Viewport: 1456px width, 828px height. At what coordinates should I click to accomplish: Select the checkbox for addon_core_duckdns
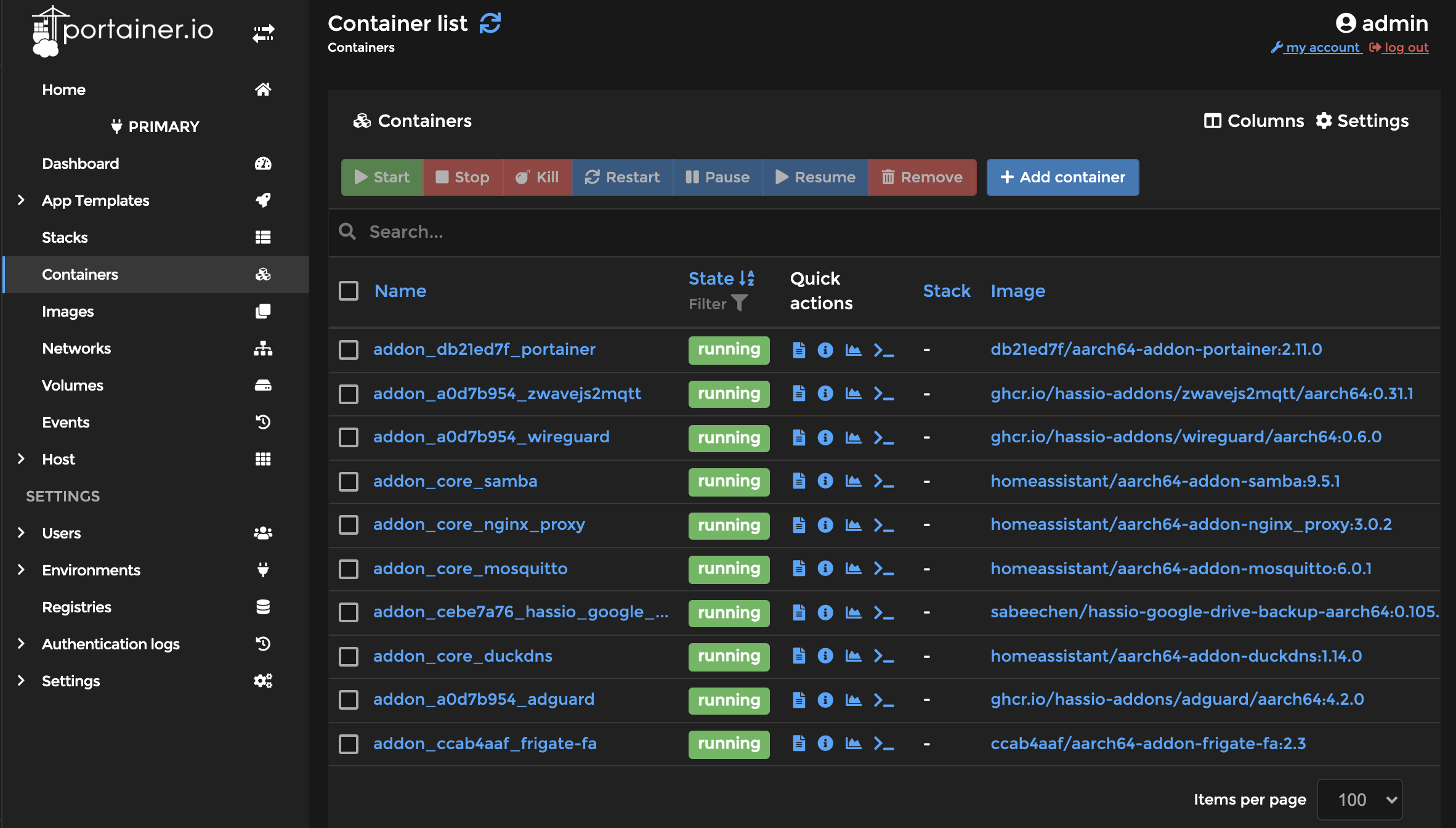point(348,656)
